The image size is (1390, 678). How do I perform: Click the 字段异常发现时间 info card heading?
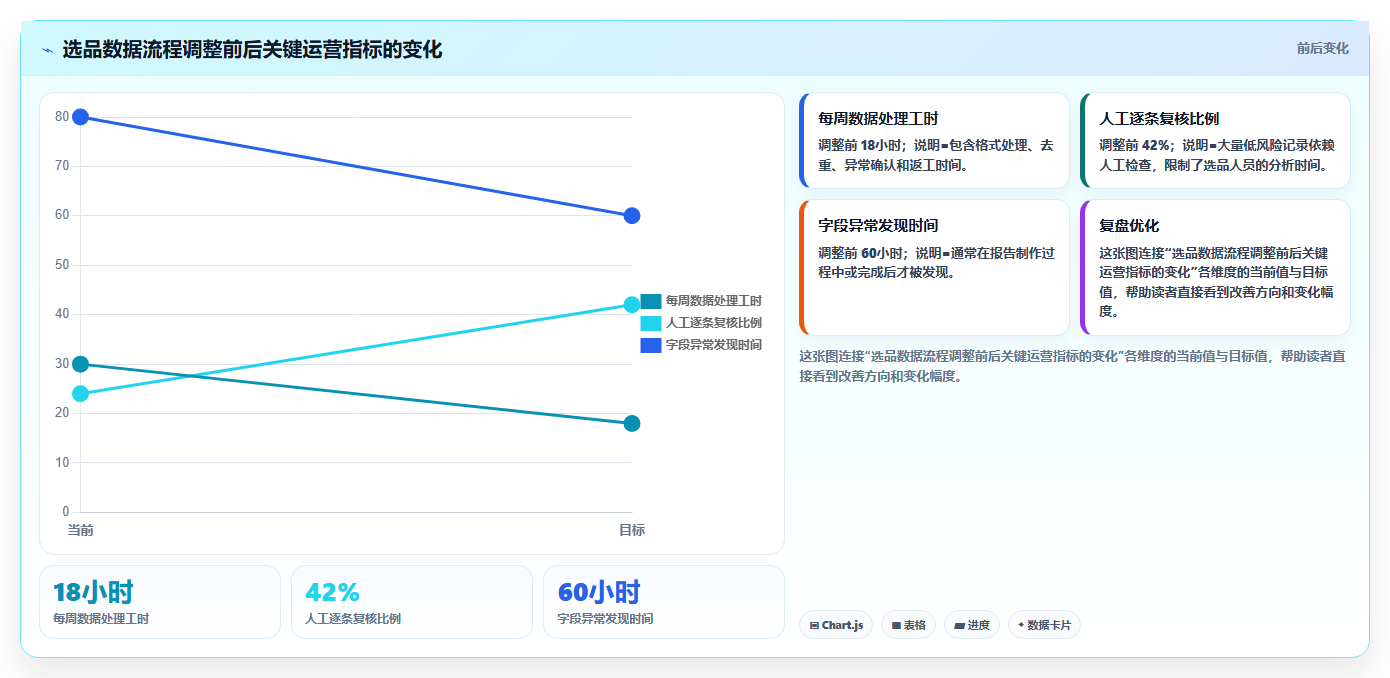click(878, 225)
